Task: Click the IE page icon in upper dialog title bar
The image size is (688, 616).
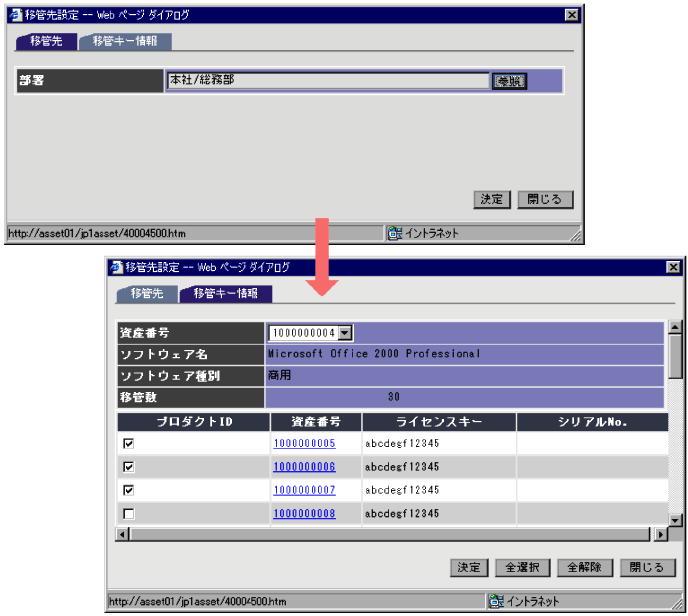Action: point(15,15)
